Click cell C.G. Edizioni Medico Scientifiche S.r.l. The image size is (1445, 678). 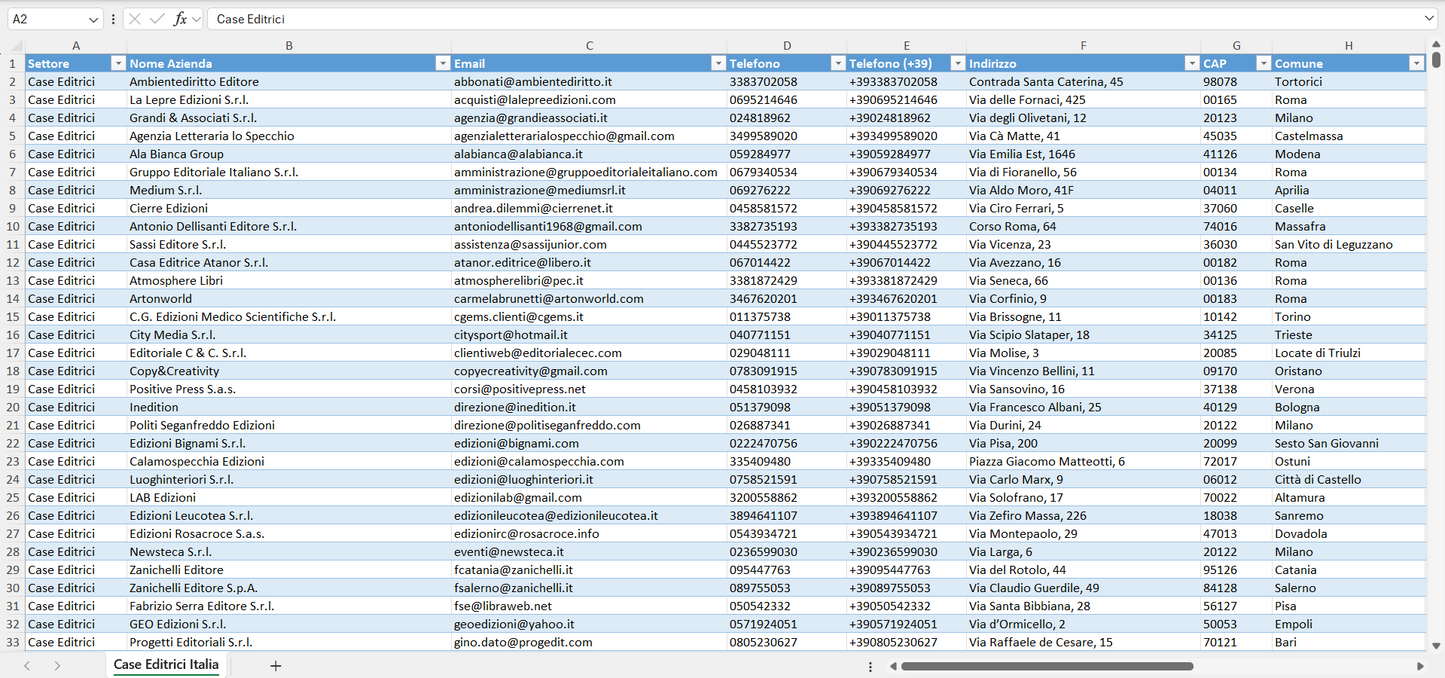coord(289,316)
